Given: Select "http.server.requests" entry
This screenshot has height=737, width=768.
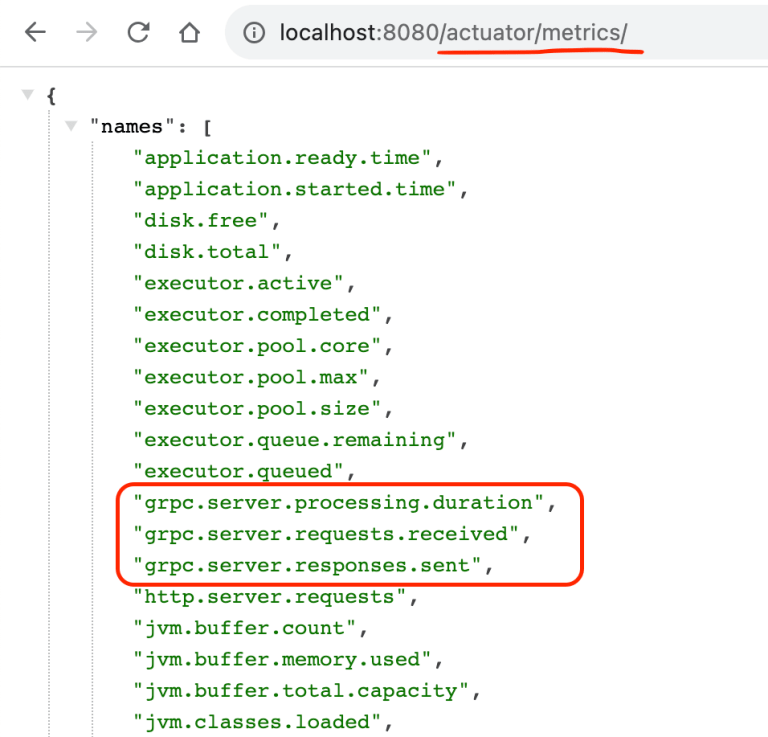Looking at the screenshot, I should 270,597.
